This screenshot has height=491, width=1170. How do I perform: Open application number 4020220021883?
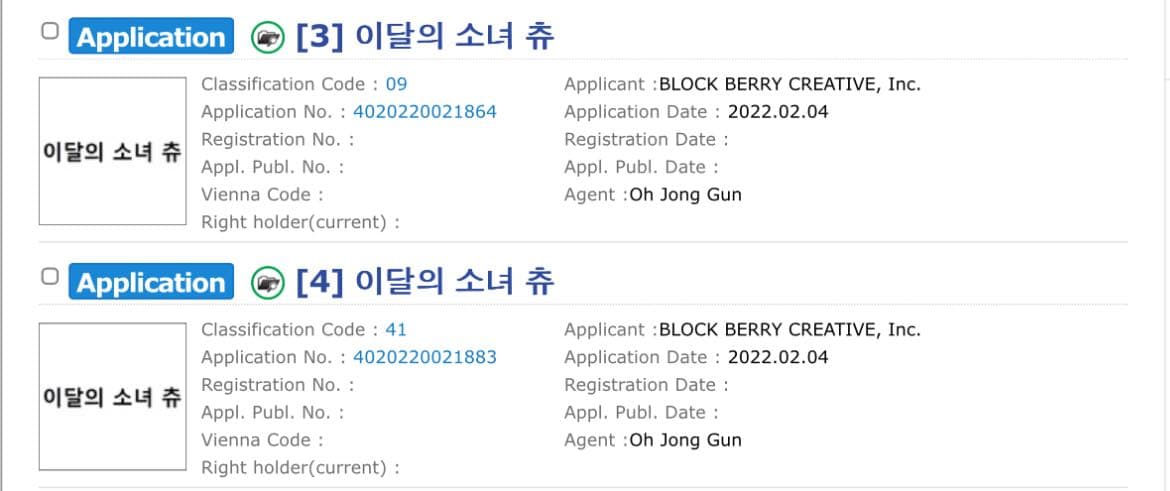coord(424,357)
